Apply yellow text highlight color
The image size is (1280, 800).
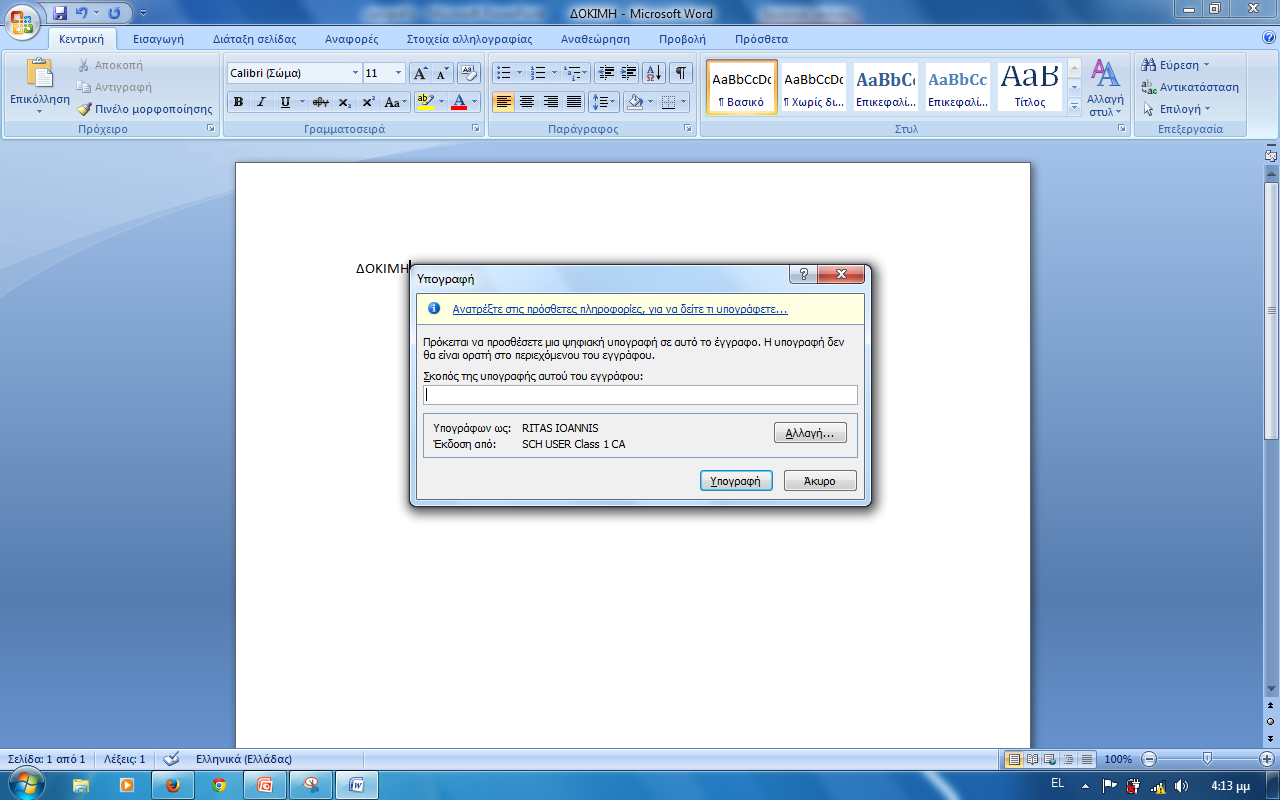[x=425, y=102]
